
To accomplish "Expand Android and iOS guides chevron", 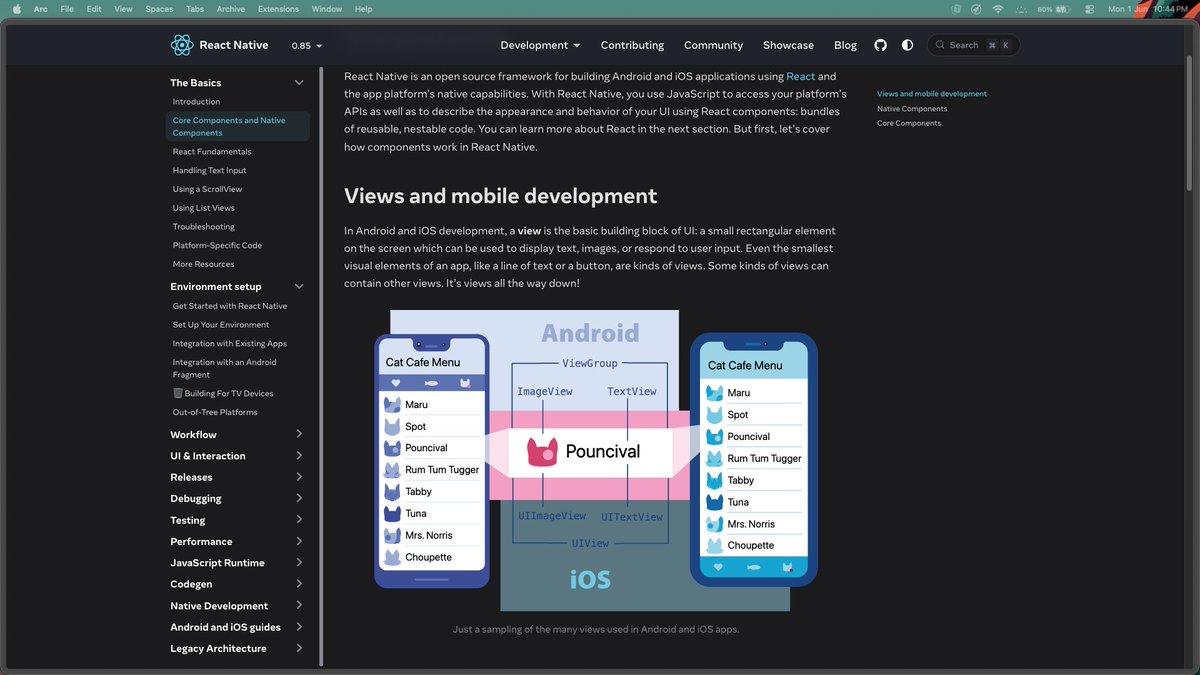I will (x=299, y=627).
